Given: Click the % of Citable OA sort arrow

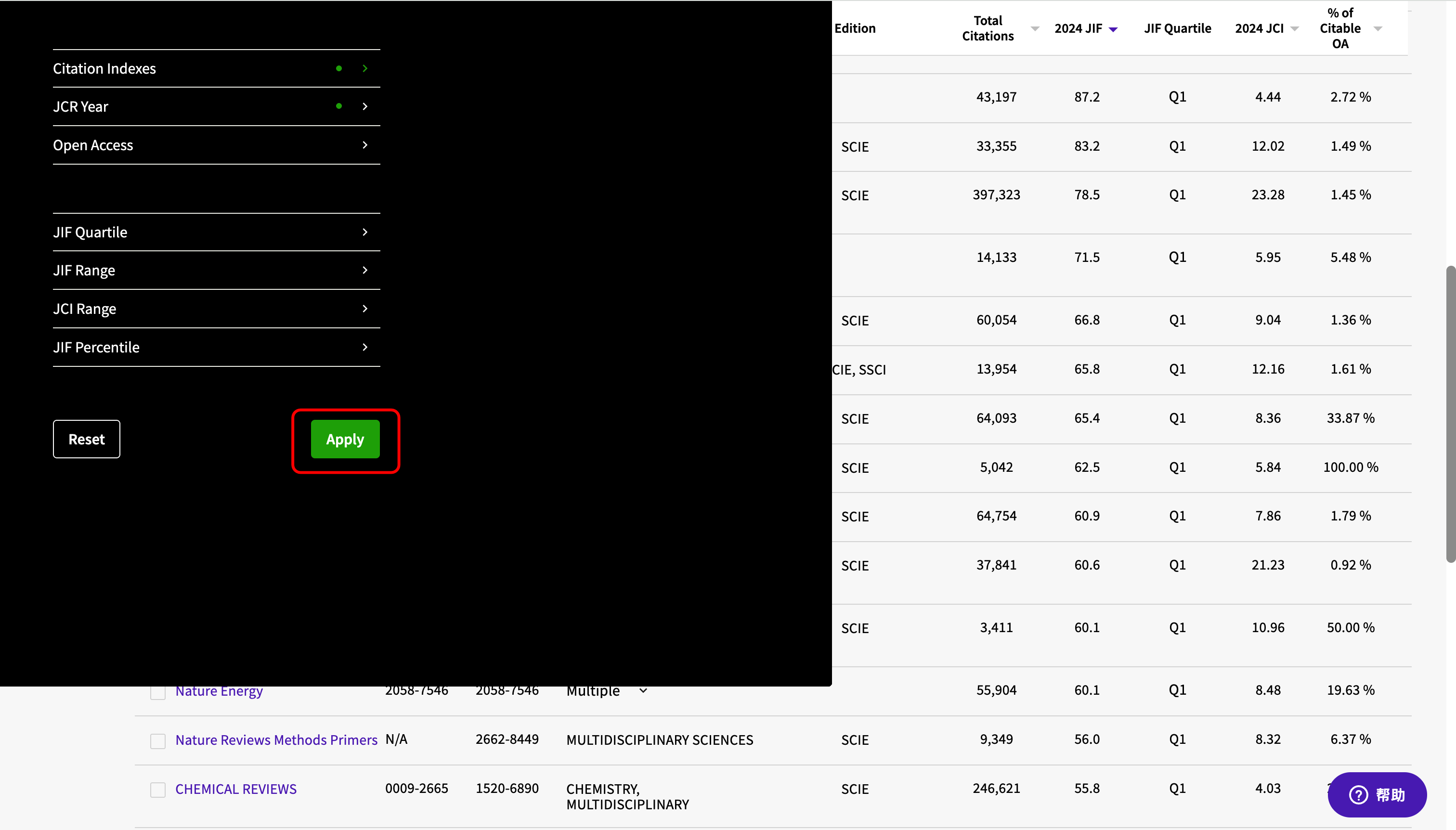Looking at the screenshot, I should click(1378, 28).
